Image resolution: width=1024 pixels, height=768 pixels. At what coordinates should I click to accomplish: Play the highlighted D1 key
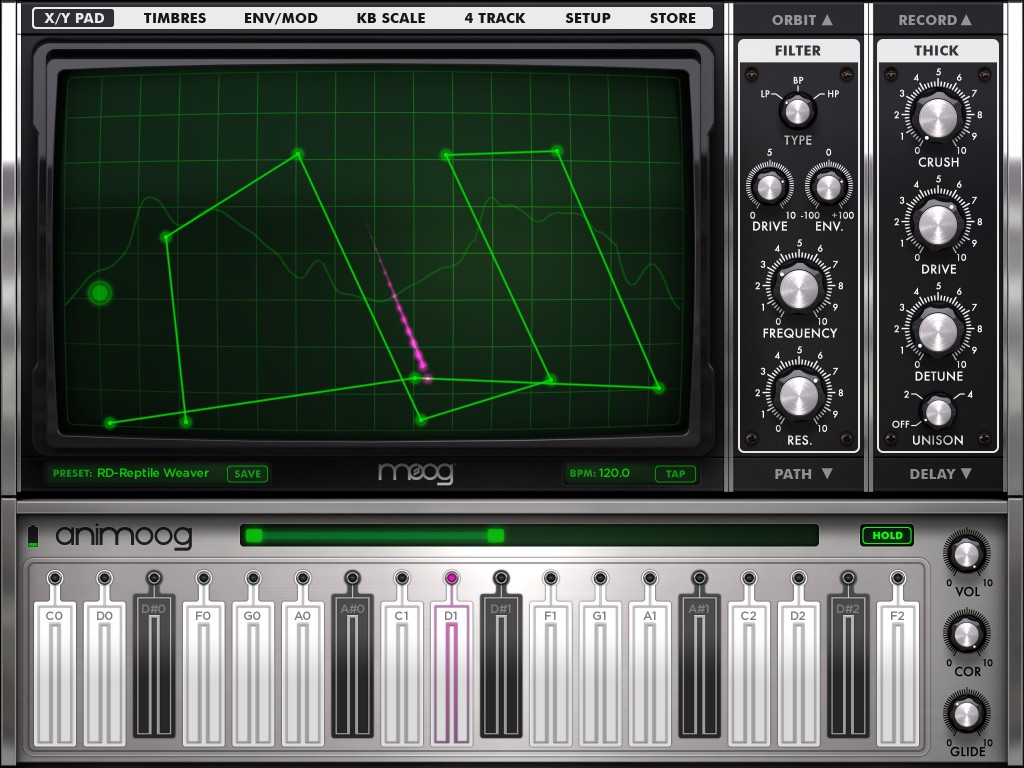tap(451, 673)
